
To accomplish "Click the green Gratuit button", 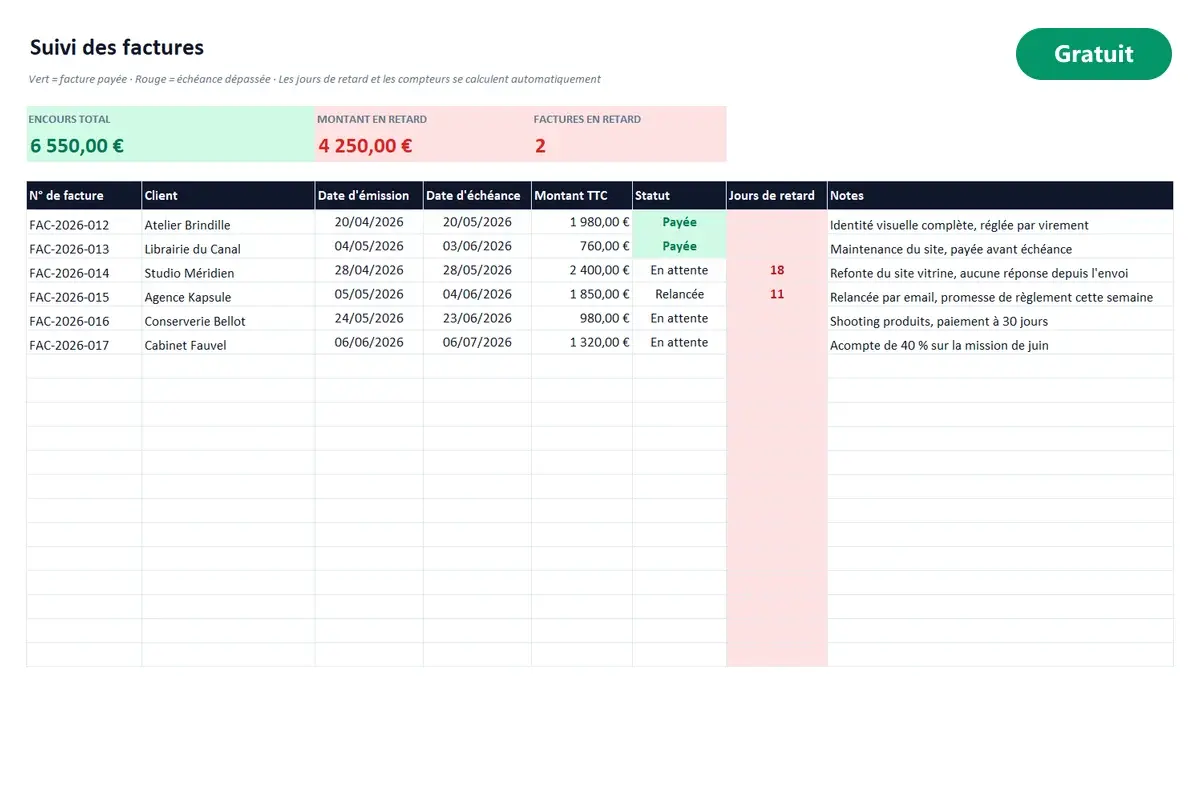I will point(1093,54).
